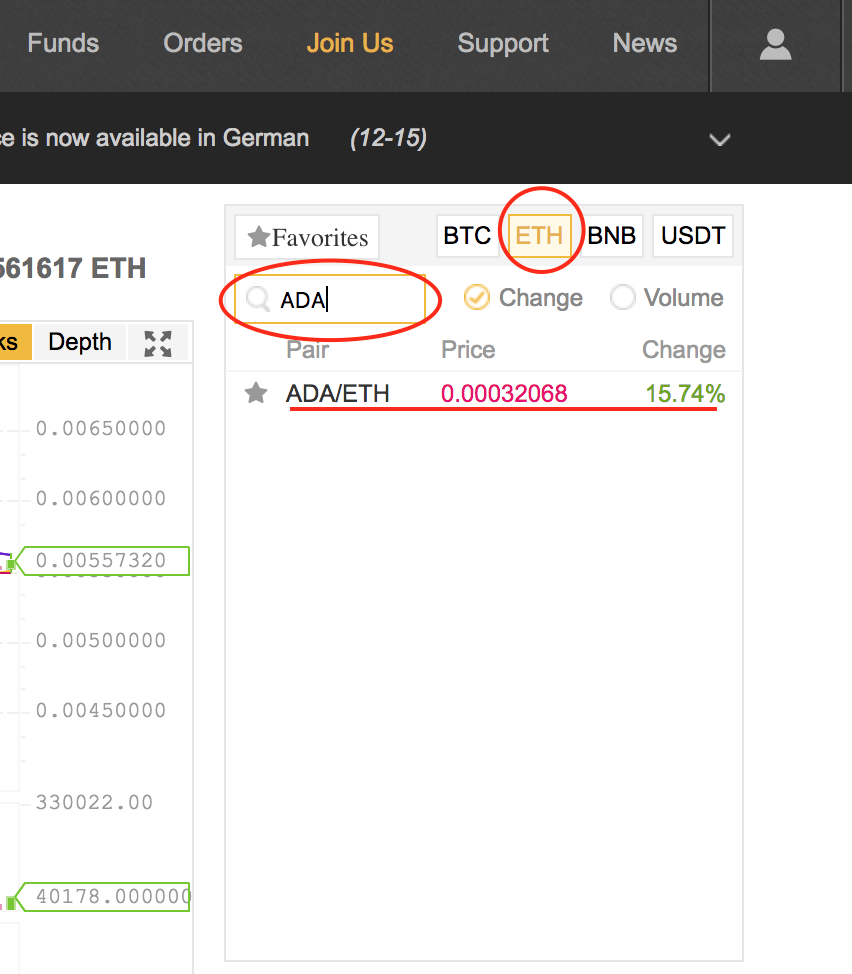Image resolution: width=852 pixels, height=974 pixels.
Task: Select the Change radio option
Action: 477,297
